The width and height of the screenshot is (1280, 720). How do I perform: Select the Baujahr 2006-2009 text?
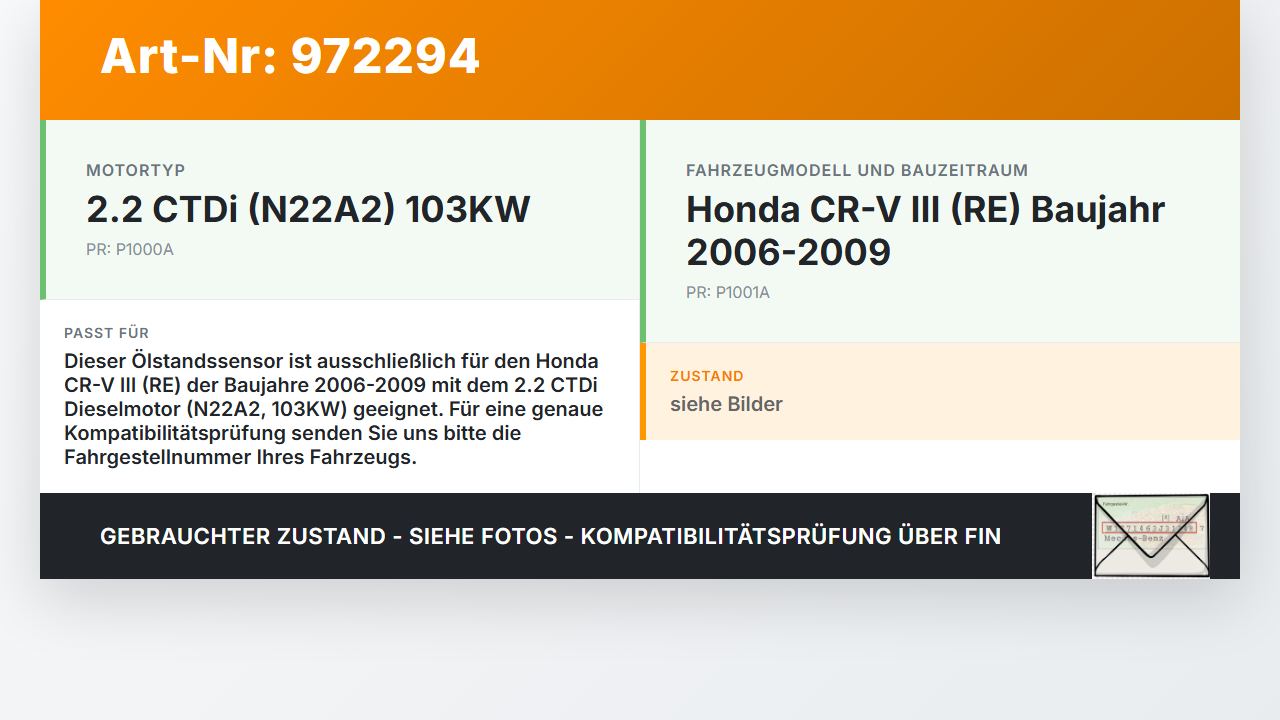coord(788,251)
